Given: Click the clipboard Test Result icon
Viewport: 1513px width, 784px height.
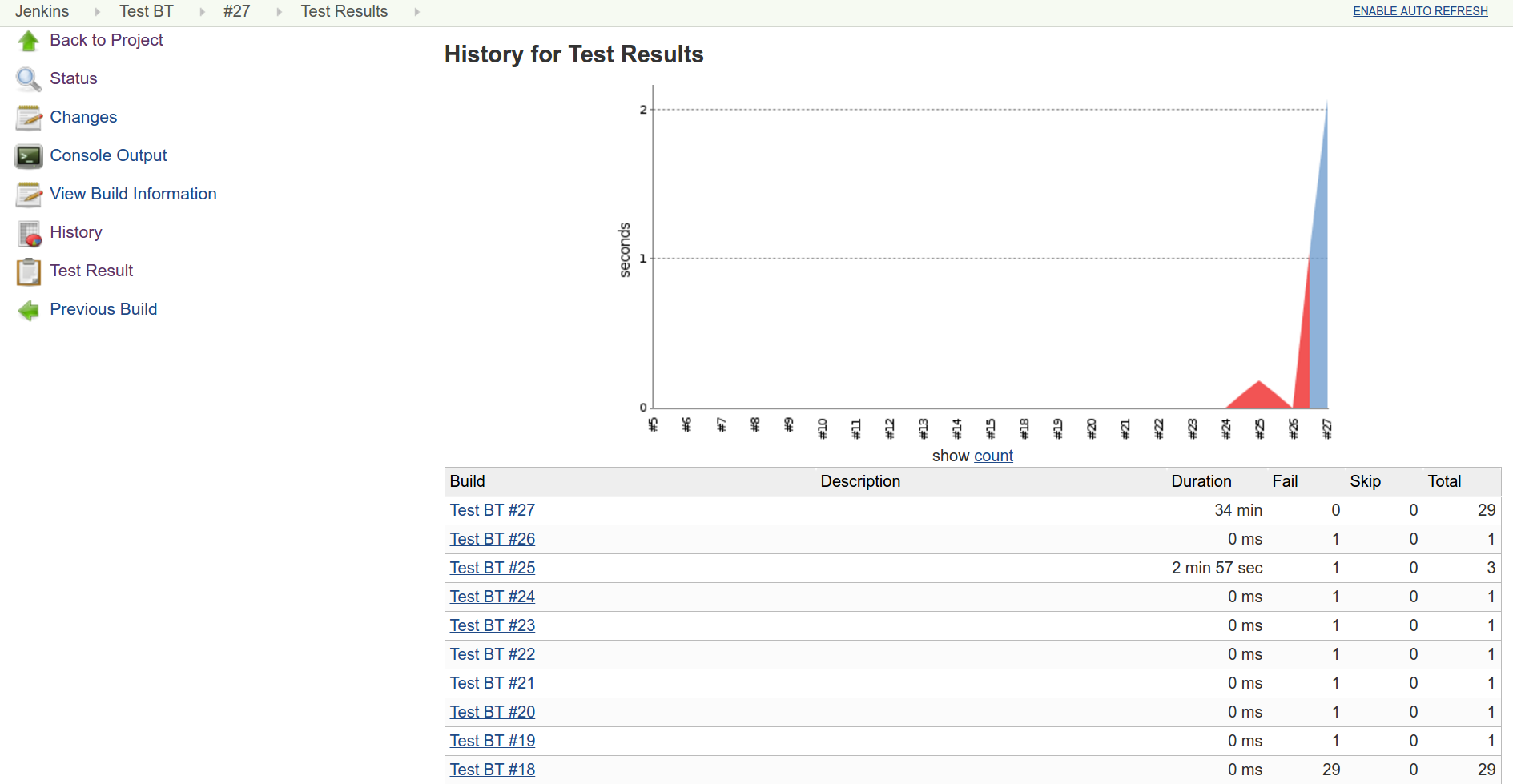Looking at the screenshot, I should point(28,271).
